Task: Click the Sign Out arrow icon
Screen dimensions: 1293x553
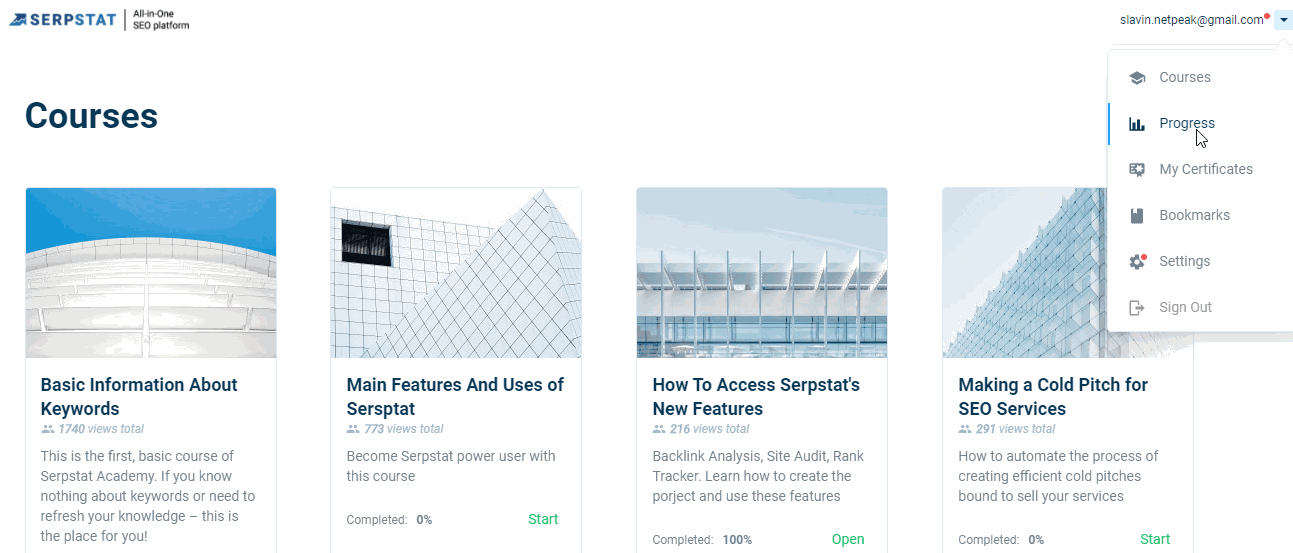Action: pos(1136,308)
